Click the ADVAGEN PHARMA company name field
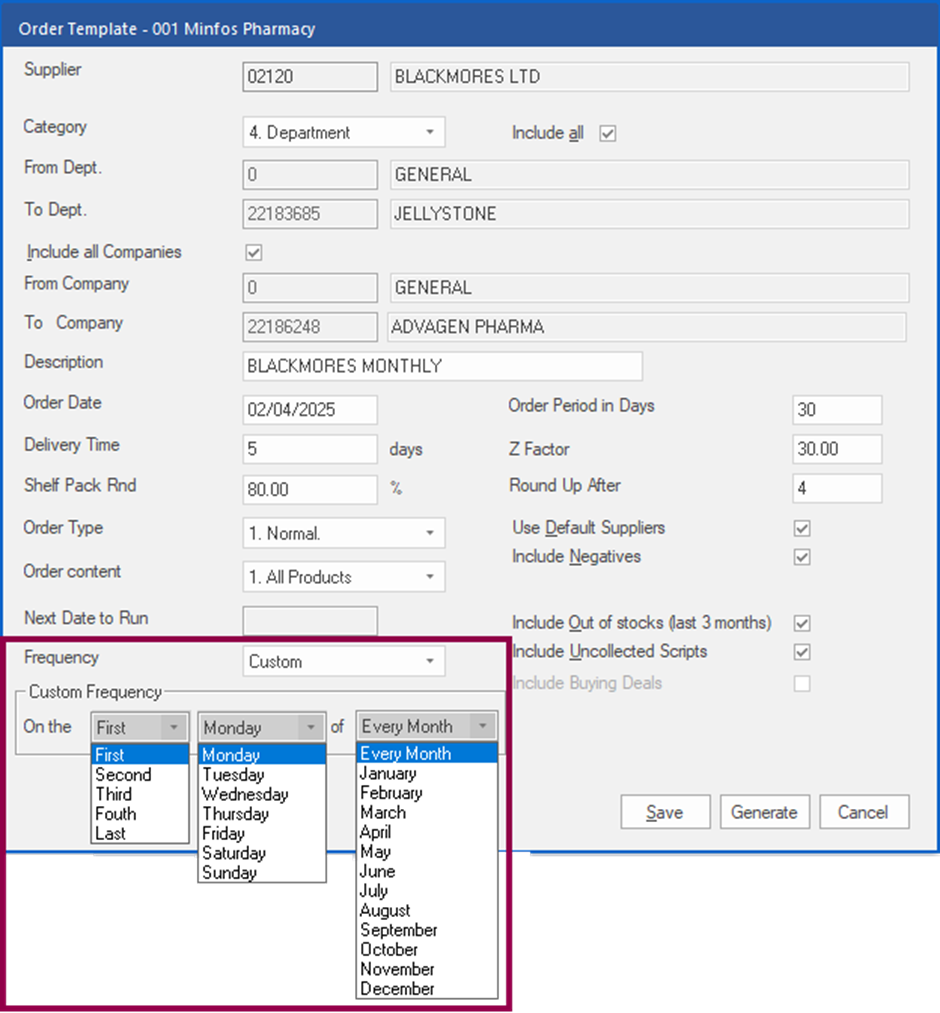The image size is (940, 1013). (x=647, y=327)
